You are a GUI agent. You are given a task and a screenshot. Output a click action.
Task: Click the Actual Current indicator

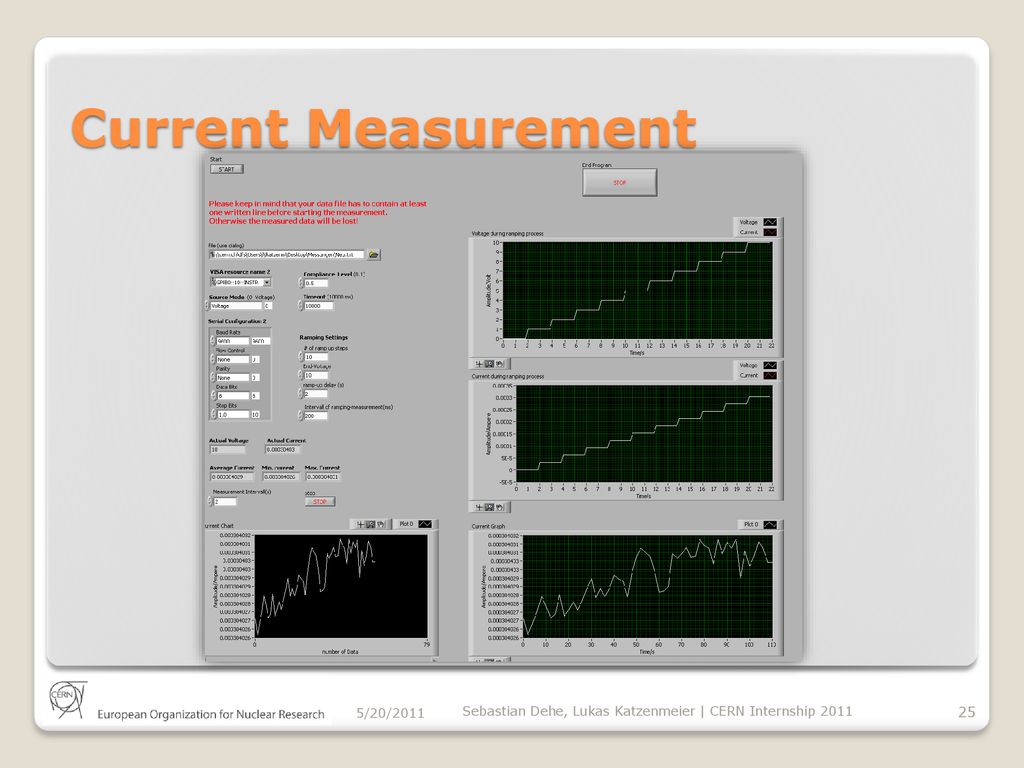(283, 449)
